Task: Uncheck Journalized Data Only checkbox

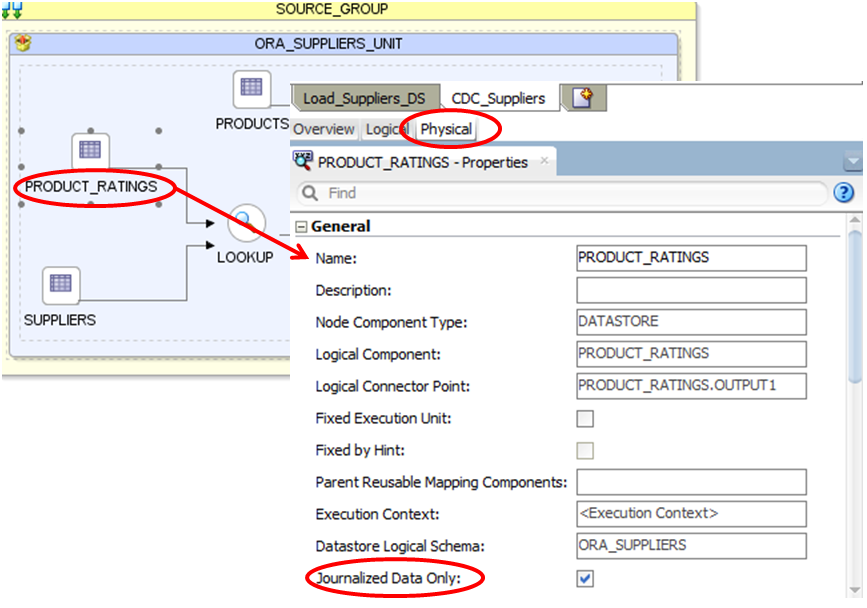Action: [585, 579]
